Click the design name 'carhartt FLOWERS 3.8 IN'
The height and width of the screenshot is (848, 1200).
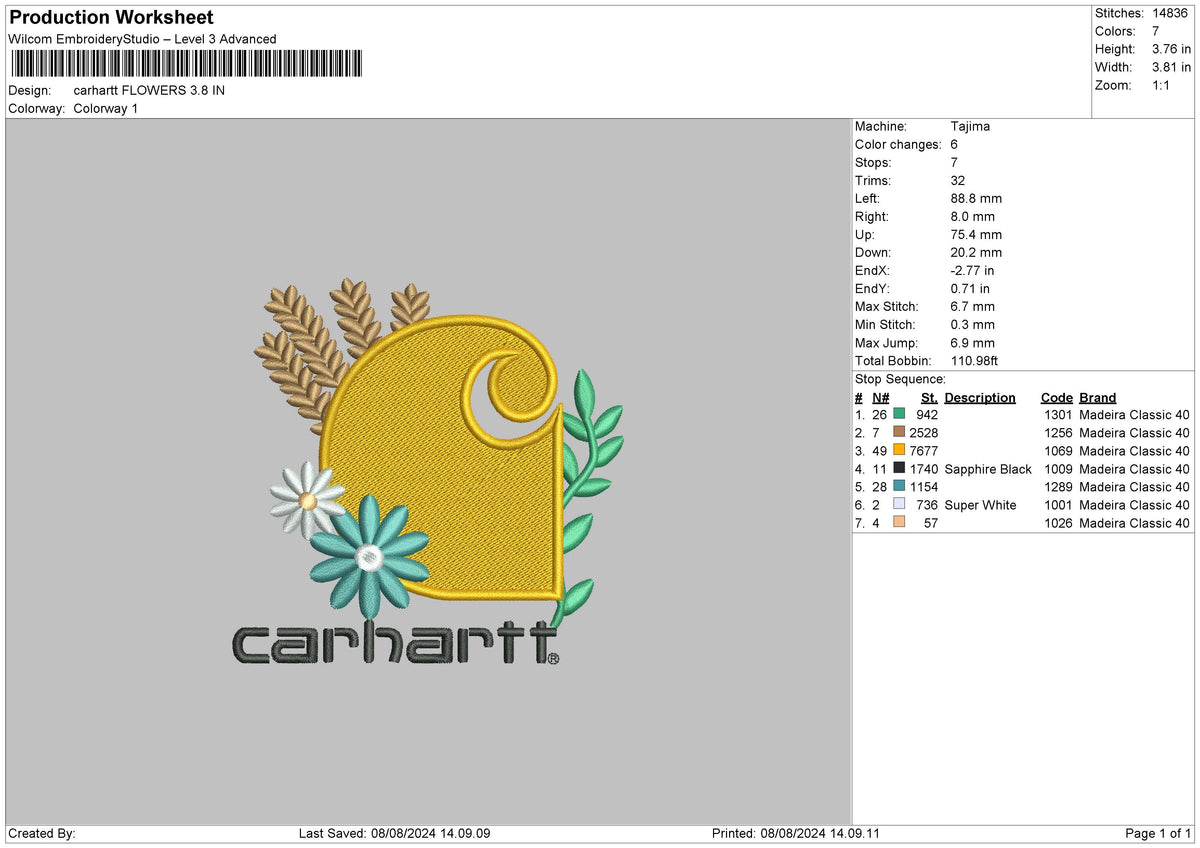click(x=149, y=90)
